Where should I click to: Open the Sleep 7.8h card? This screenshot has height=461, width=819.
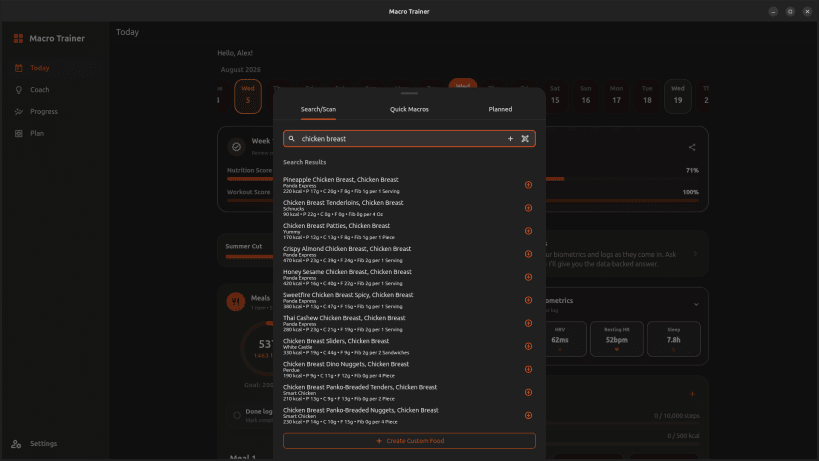tap(673, 339)
